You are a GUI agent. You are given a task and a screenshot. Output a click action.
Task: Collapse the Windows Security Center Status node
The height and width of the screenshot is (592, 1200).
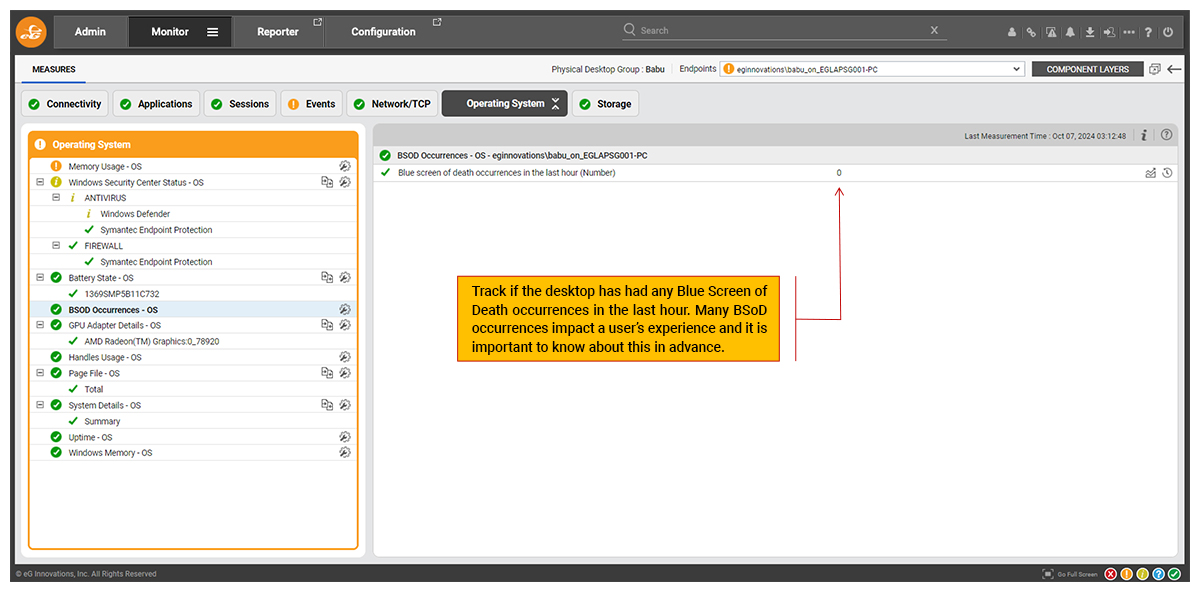click(x=40, y=183)
